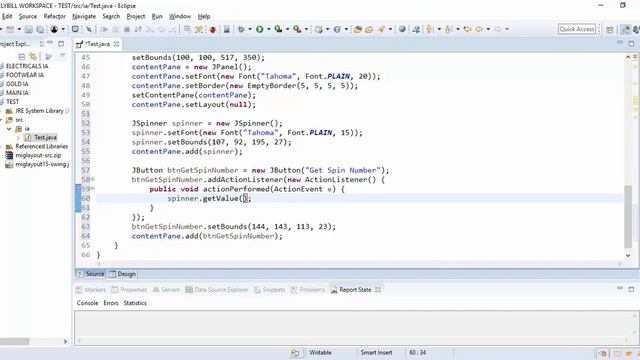Click the status bar file icon beside Writable
The width and height of the screenshot is (640, 360).
(295, 353)
